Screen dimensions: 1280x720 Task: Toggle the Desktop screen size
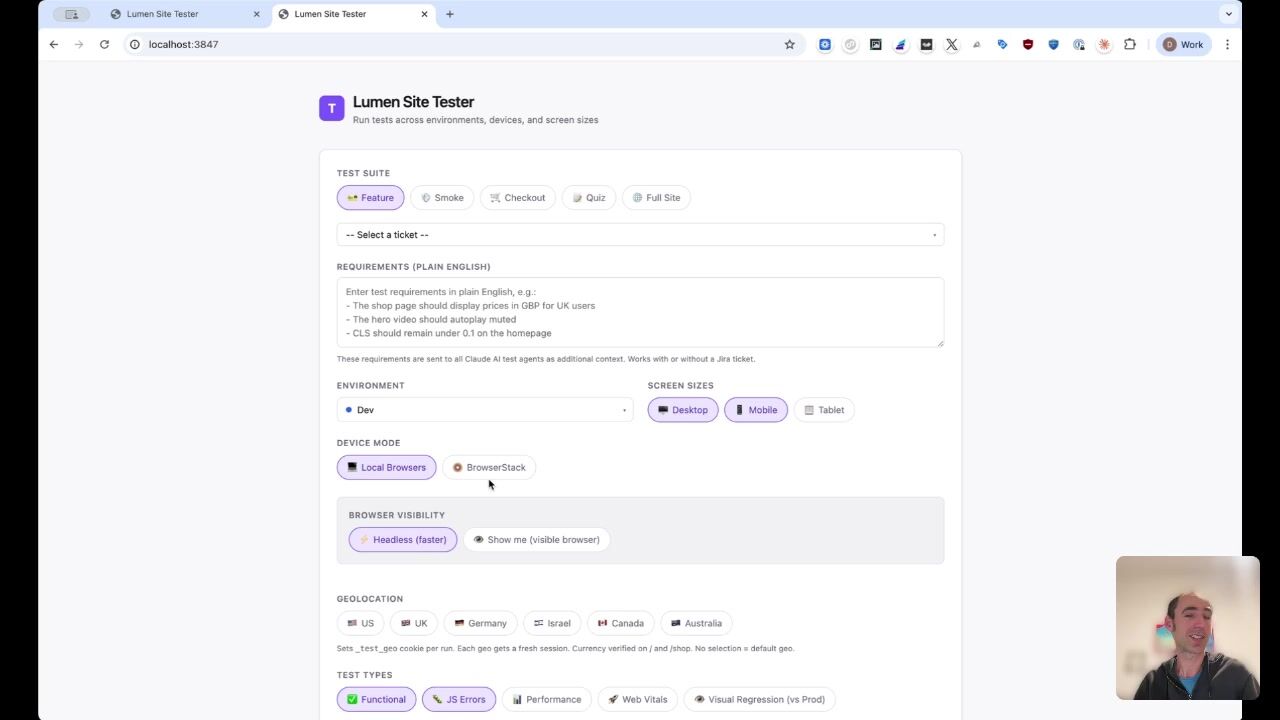tap(683, 410)
